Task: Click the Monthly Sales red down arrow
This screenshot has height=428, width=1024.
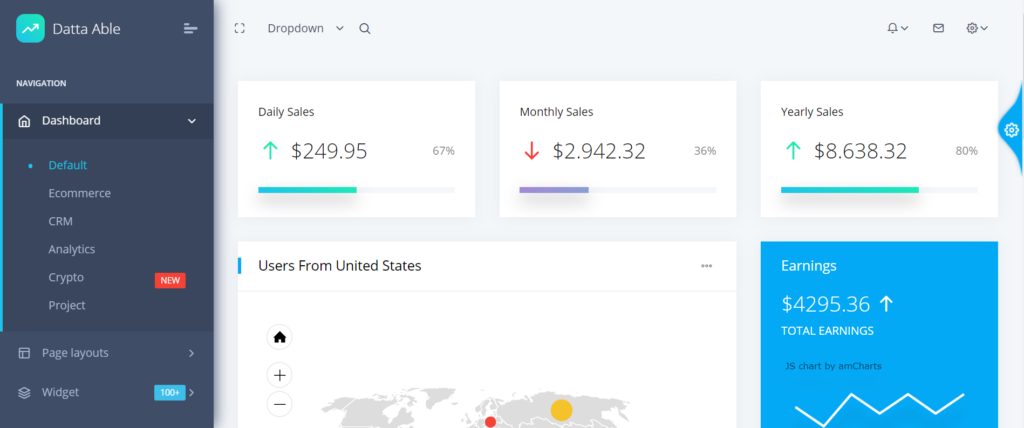Action: pos(532,151)
